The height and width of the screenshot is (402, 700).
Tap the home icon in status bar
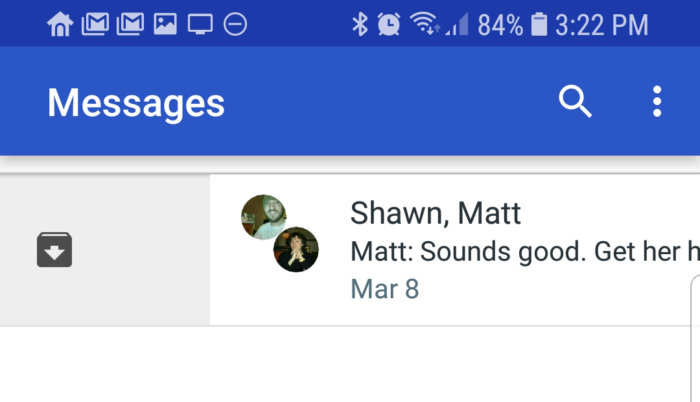(60, 24)
